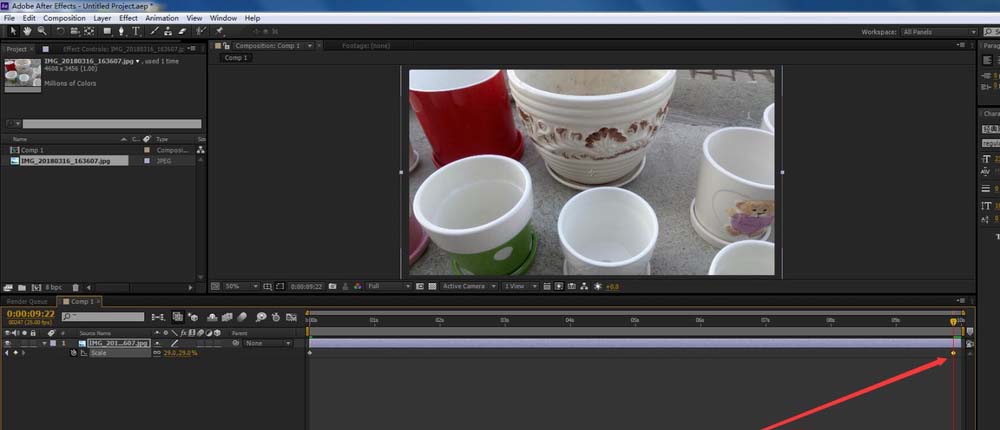Switch to the Render Queue tab
Image resolution: width=1000 pixels, height=430 pixels.
pos(27,301)
